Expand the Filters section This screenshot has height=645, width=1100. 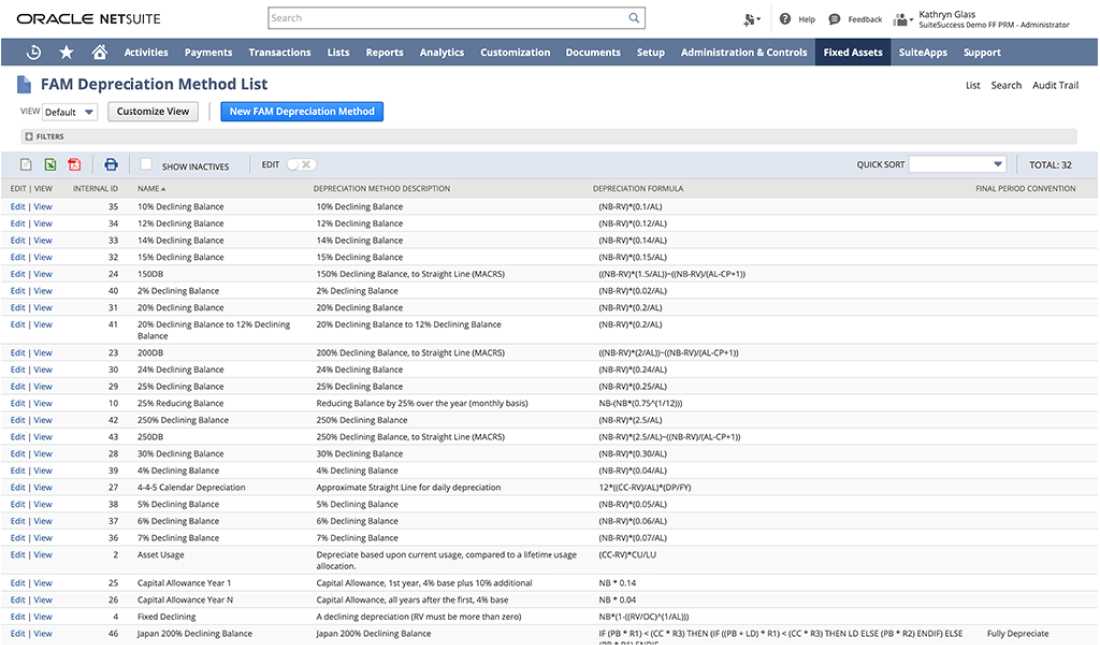pyautogui.click(x=29, y=136)
